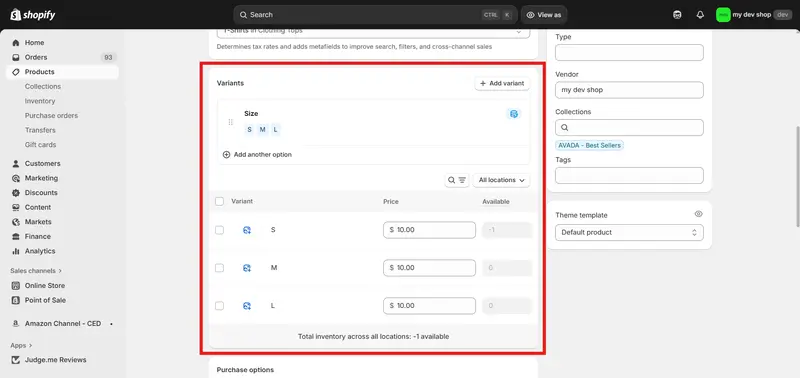
Task: Click the Point of Sale icon
Action: [16, 300]
